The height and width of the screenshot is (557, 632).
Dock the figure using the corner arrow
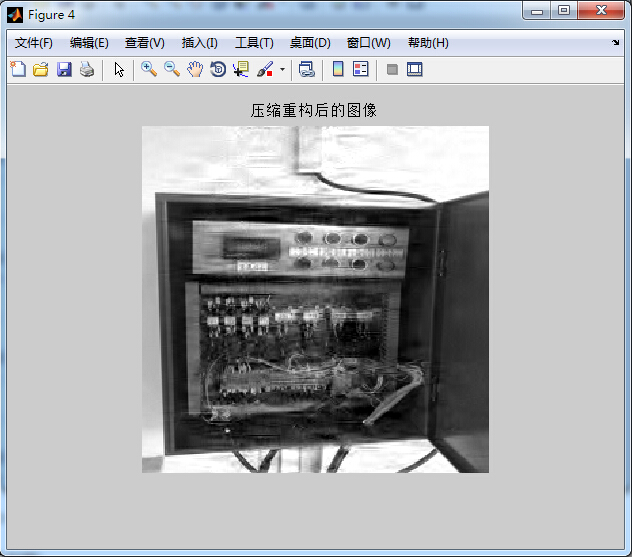click(x=615, y=42)
